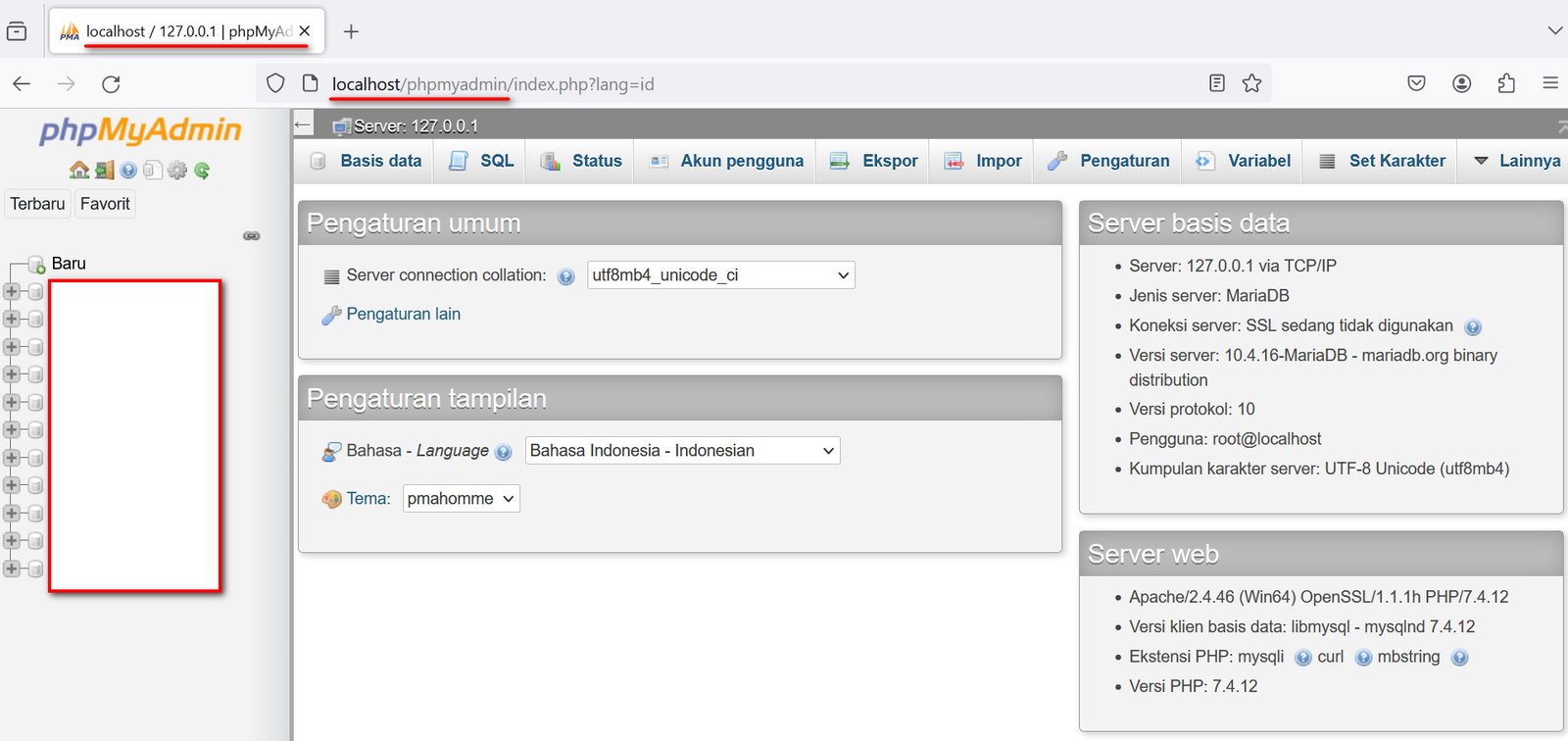Open the Firefox account icon

(x=1462, y=83)
